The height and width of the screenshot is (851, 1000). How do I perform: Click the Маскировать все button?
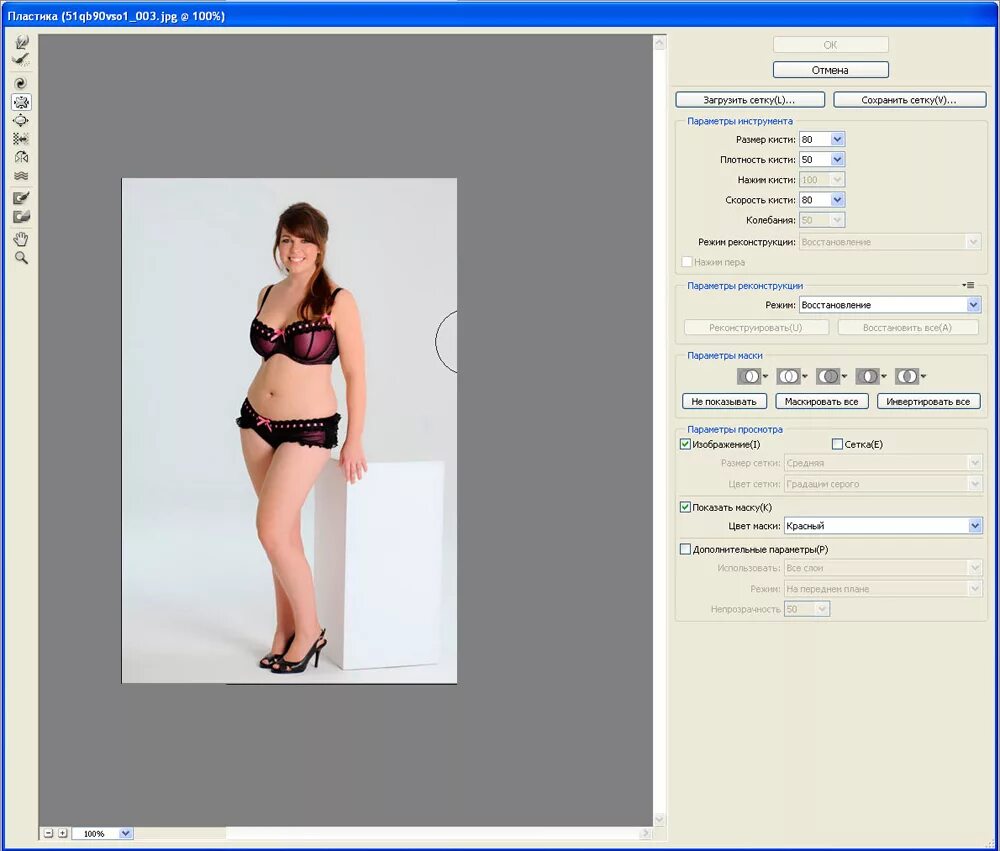click(821, 401)
